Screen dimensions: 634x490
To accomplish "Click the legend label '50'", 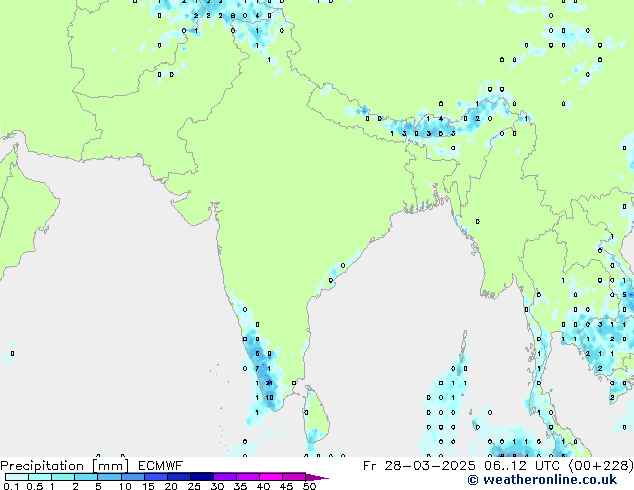I will [x=310, y=486].
